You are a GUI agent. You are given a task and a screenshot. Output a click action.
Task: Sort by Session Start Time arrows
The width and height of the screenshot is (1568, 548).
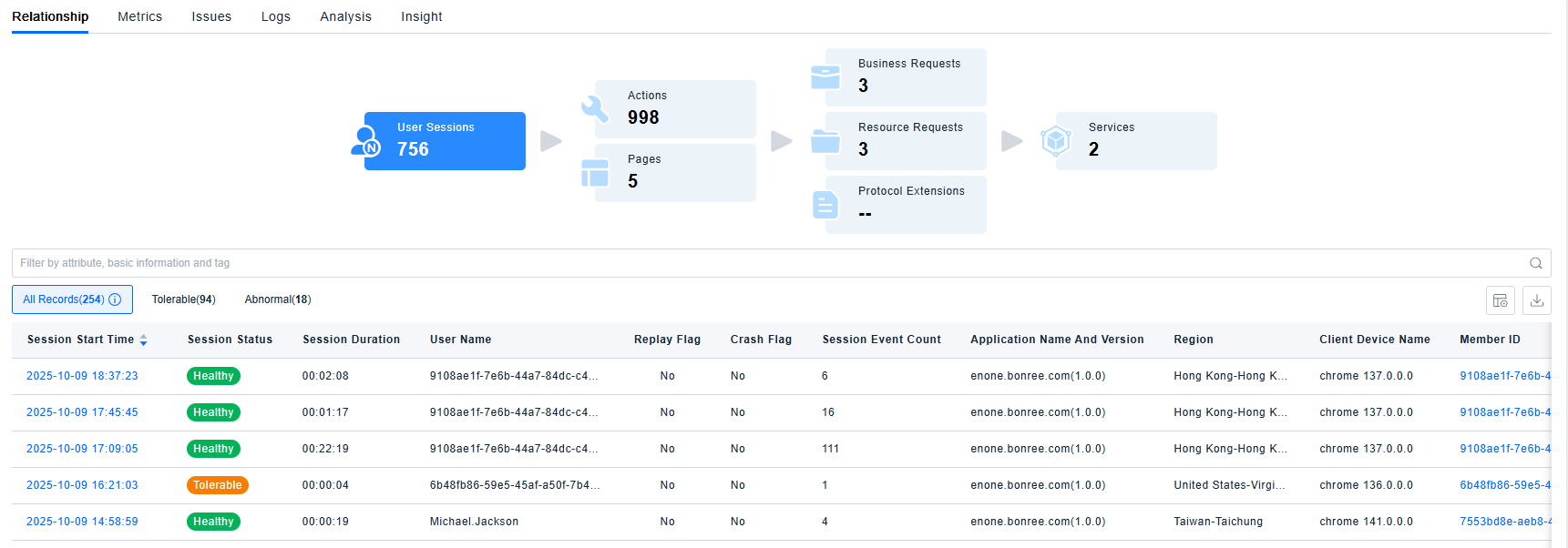pos(143,340)
